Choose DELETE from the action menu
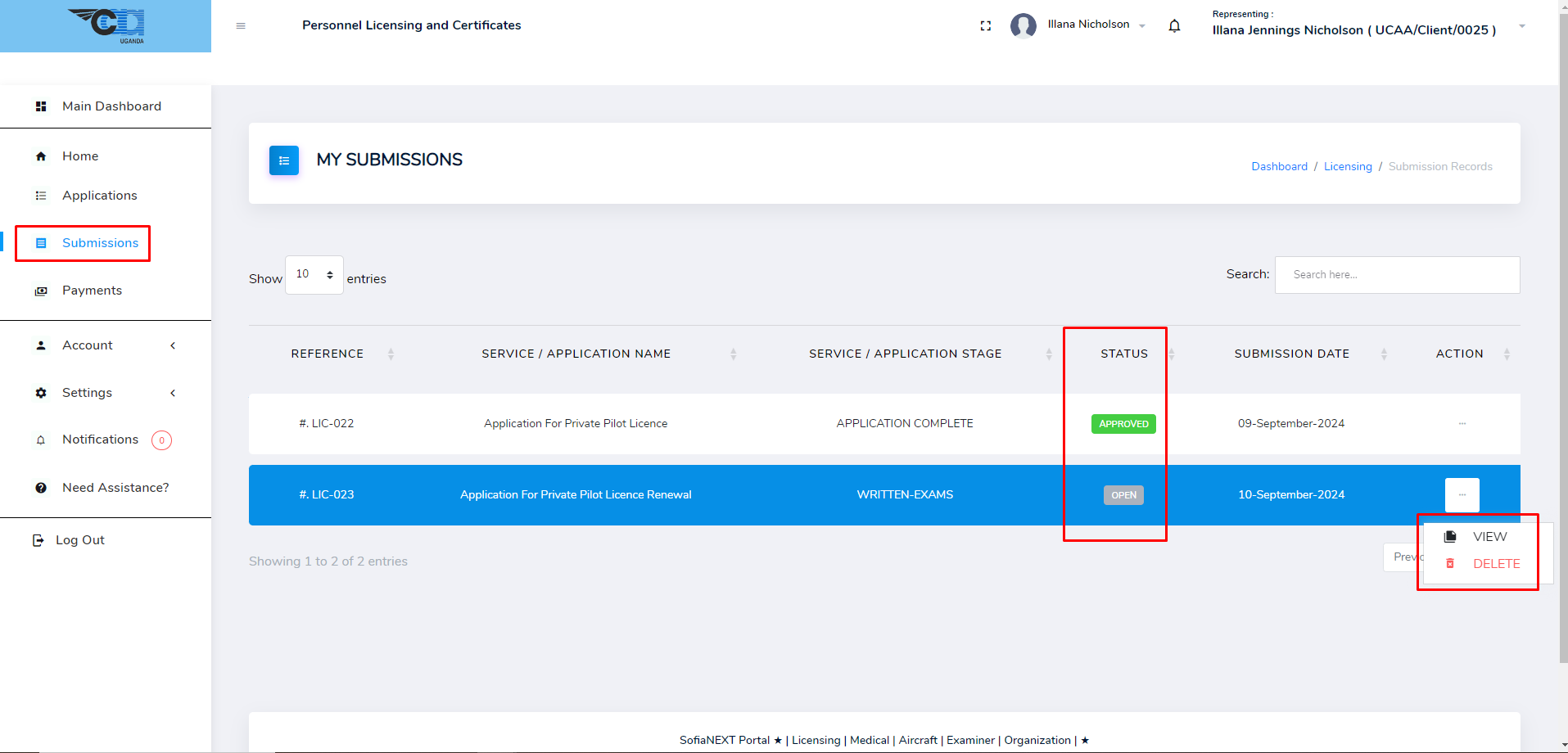Screen dimensions: 1568x753 [x=1495, y=564]
